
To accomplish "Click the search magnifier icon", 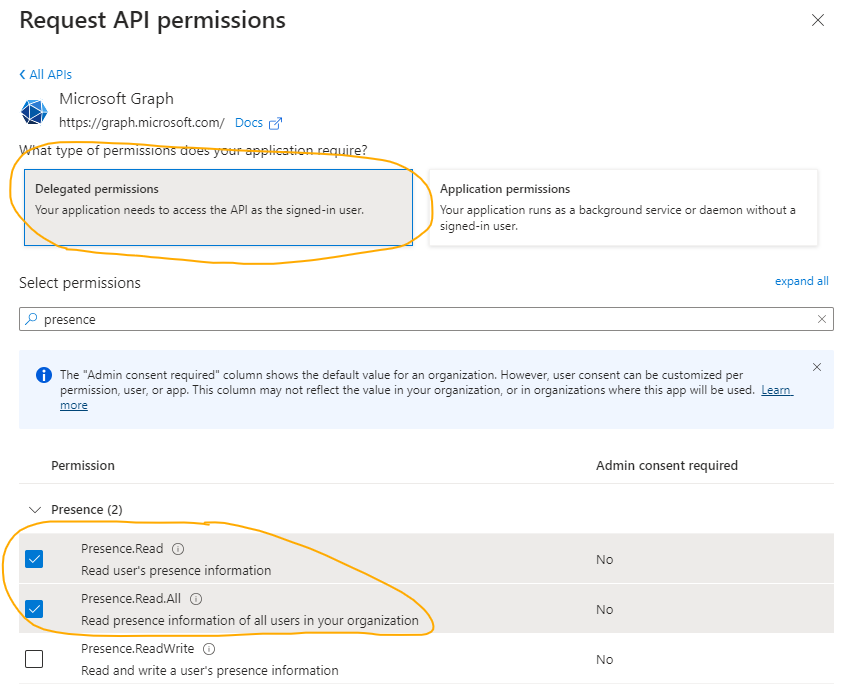I will click(x=31, y=319).
